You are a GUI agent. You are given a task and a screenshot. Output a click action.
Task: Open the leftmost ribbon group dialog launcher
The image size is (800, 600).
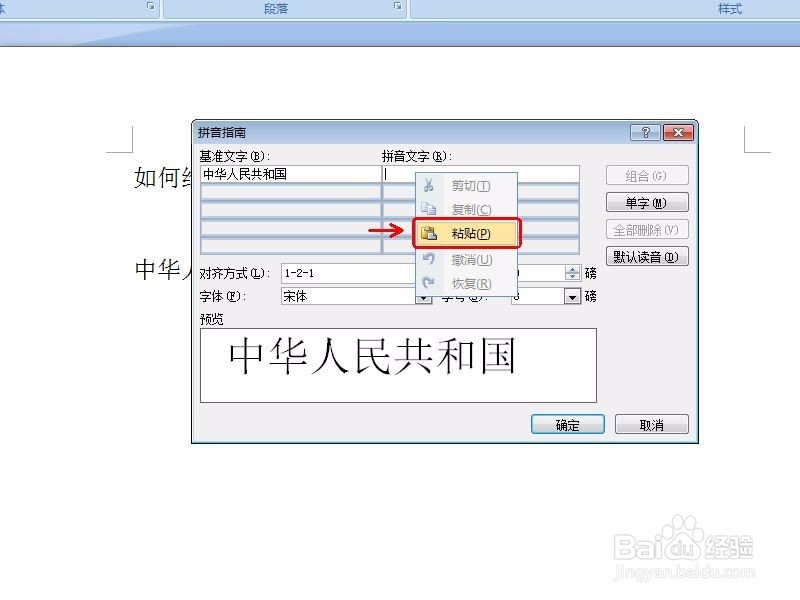pos(153,7)
